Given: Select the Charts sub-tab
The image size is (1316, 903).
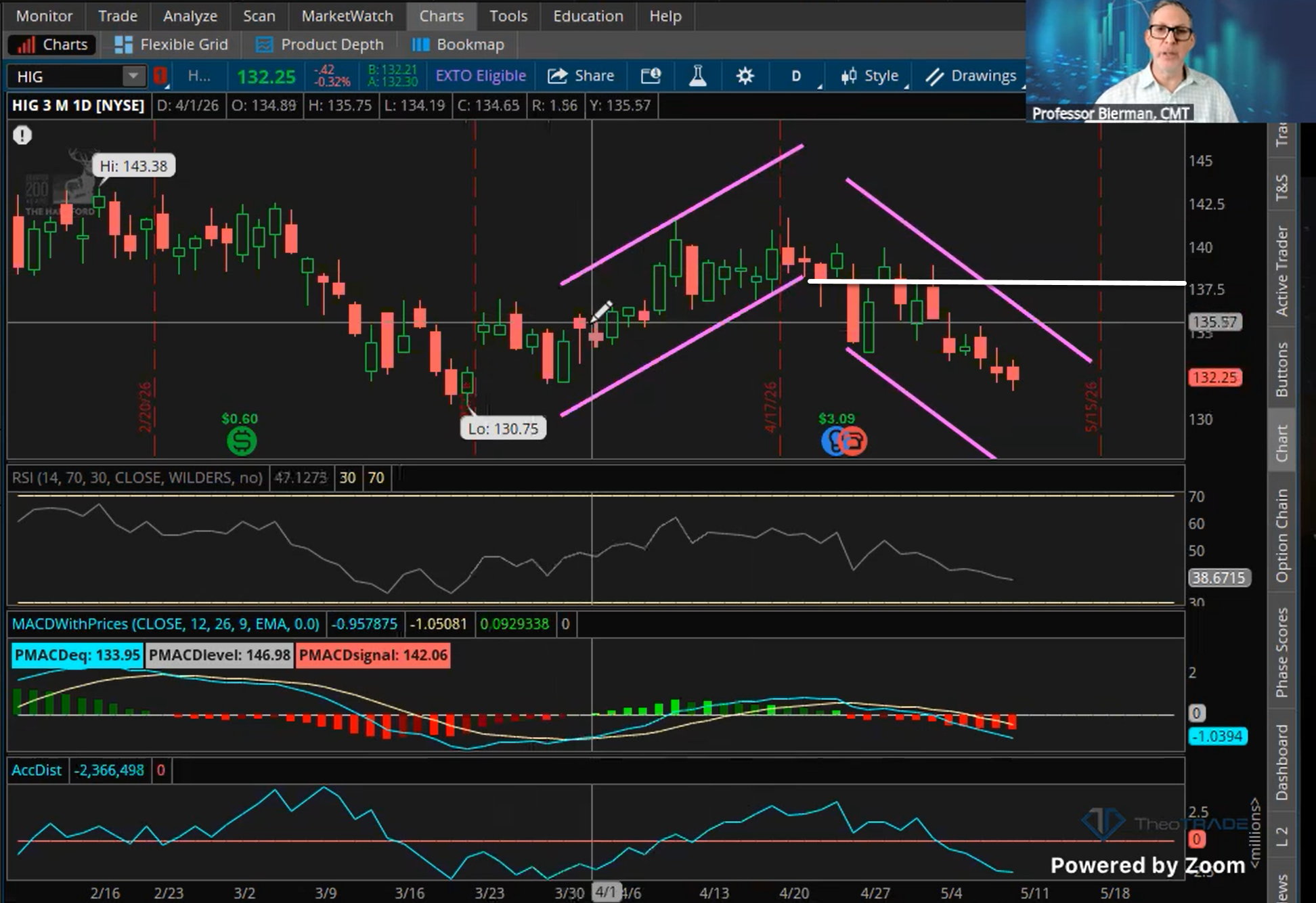Looking at the screenshot, I should (x=53, y=45).
